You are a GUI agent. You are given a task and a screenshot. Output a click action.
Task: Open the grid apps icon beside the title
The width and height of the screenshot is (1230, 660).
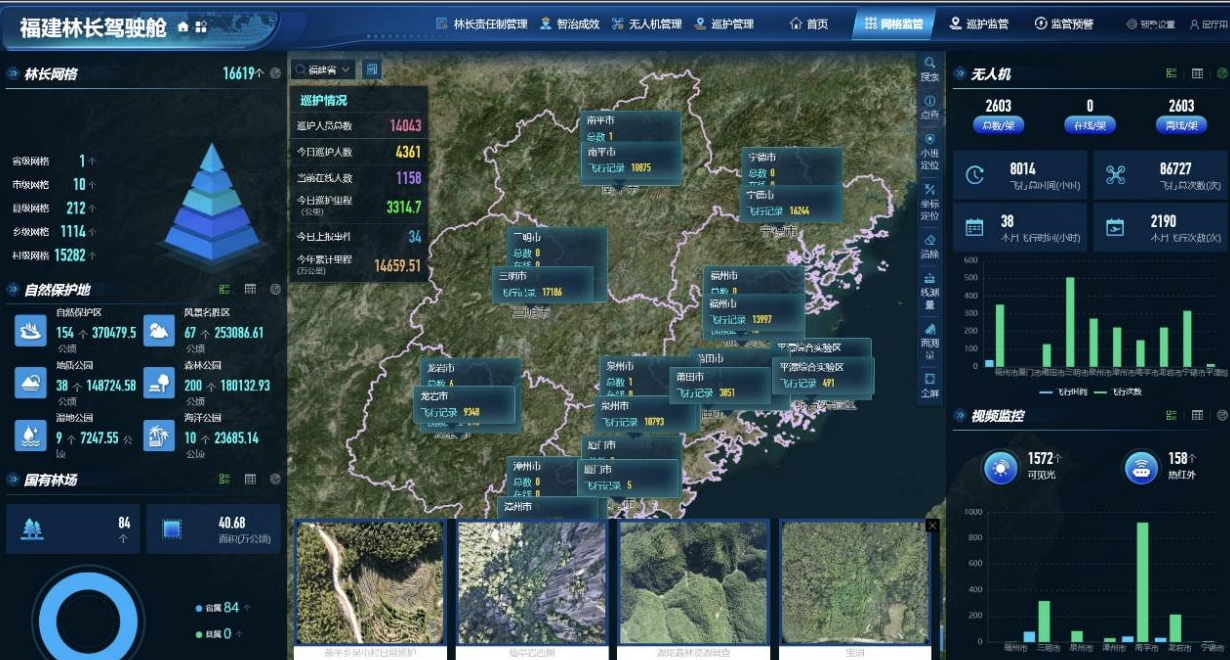(x=201, y=27)
